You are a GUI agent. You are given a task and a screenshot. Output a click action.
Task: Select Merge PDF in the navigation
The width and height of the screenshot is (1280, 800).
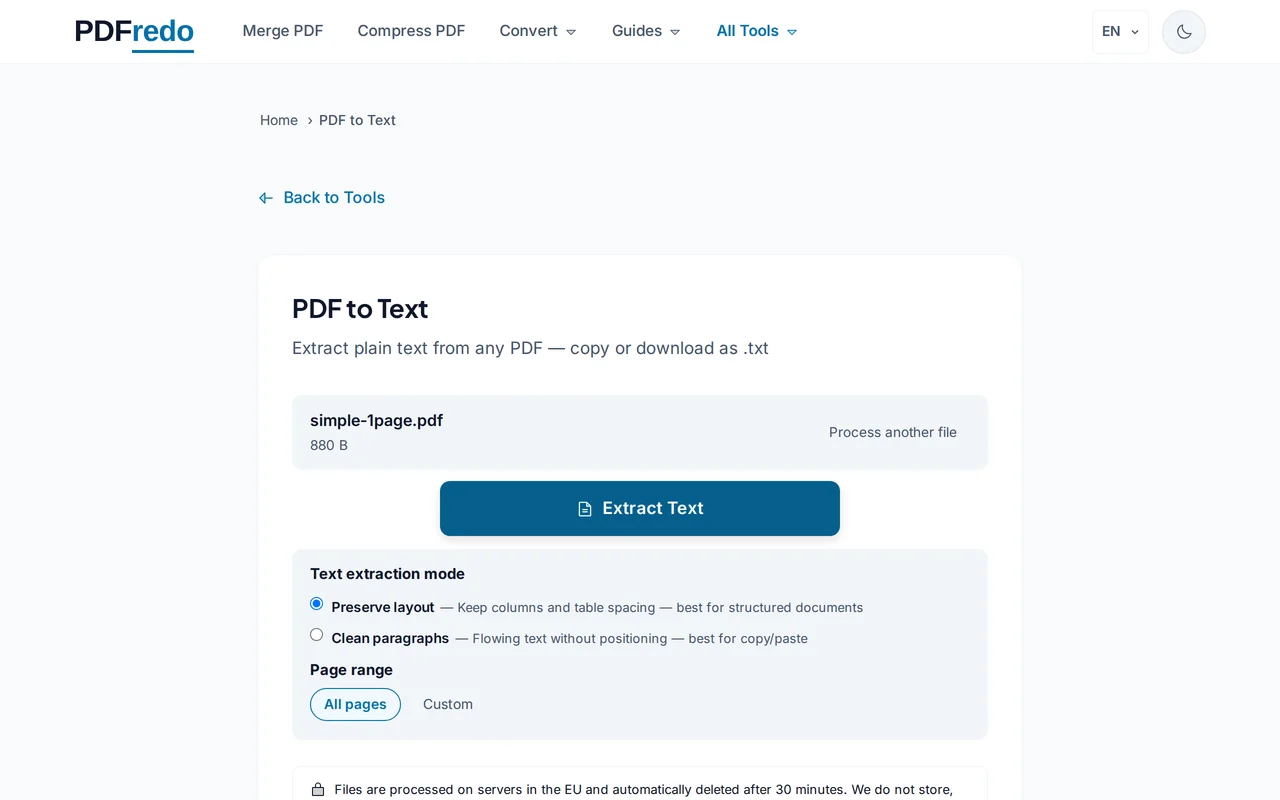pyautogui.click(x=283, y=31)
